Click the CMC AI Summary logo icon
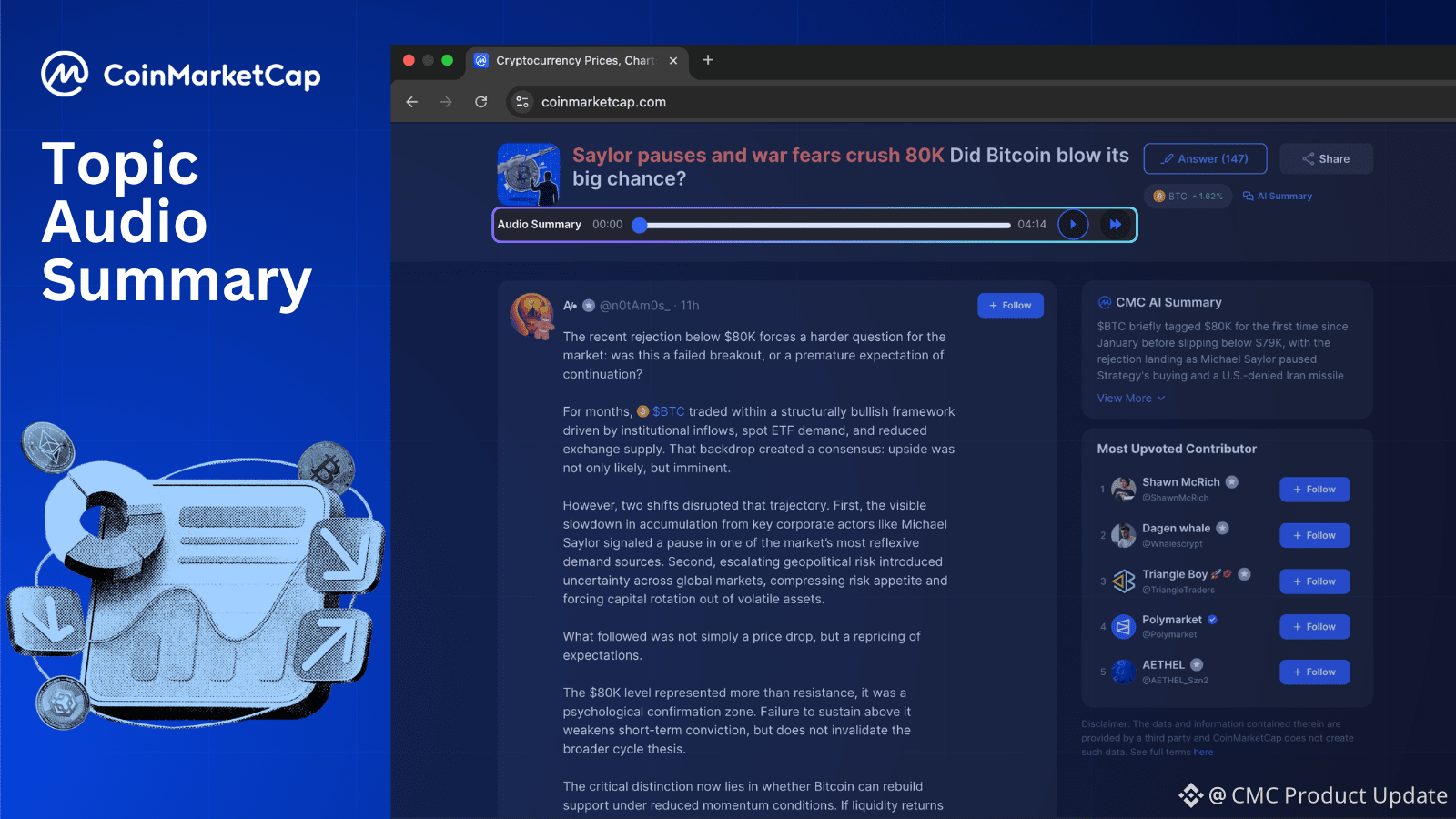Image resolution: width=1456 pixels, height=819 pixels. point(1105,302)
